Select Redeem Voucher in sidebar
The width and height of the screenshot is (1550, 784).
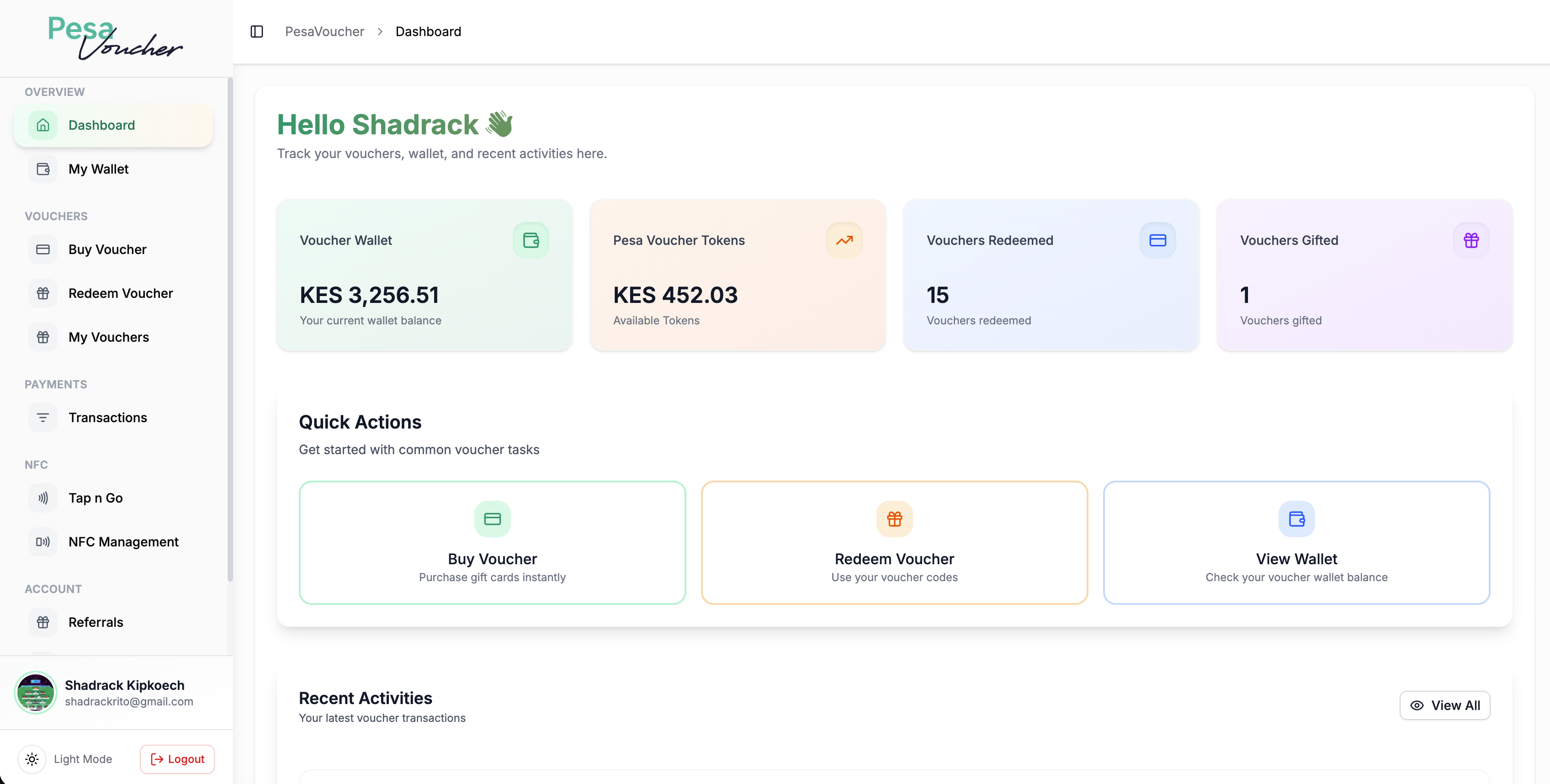113,293
